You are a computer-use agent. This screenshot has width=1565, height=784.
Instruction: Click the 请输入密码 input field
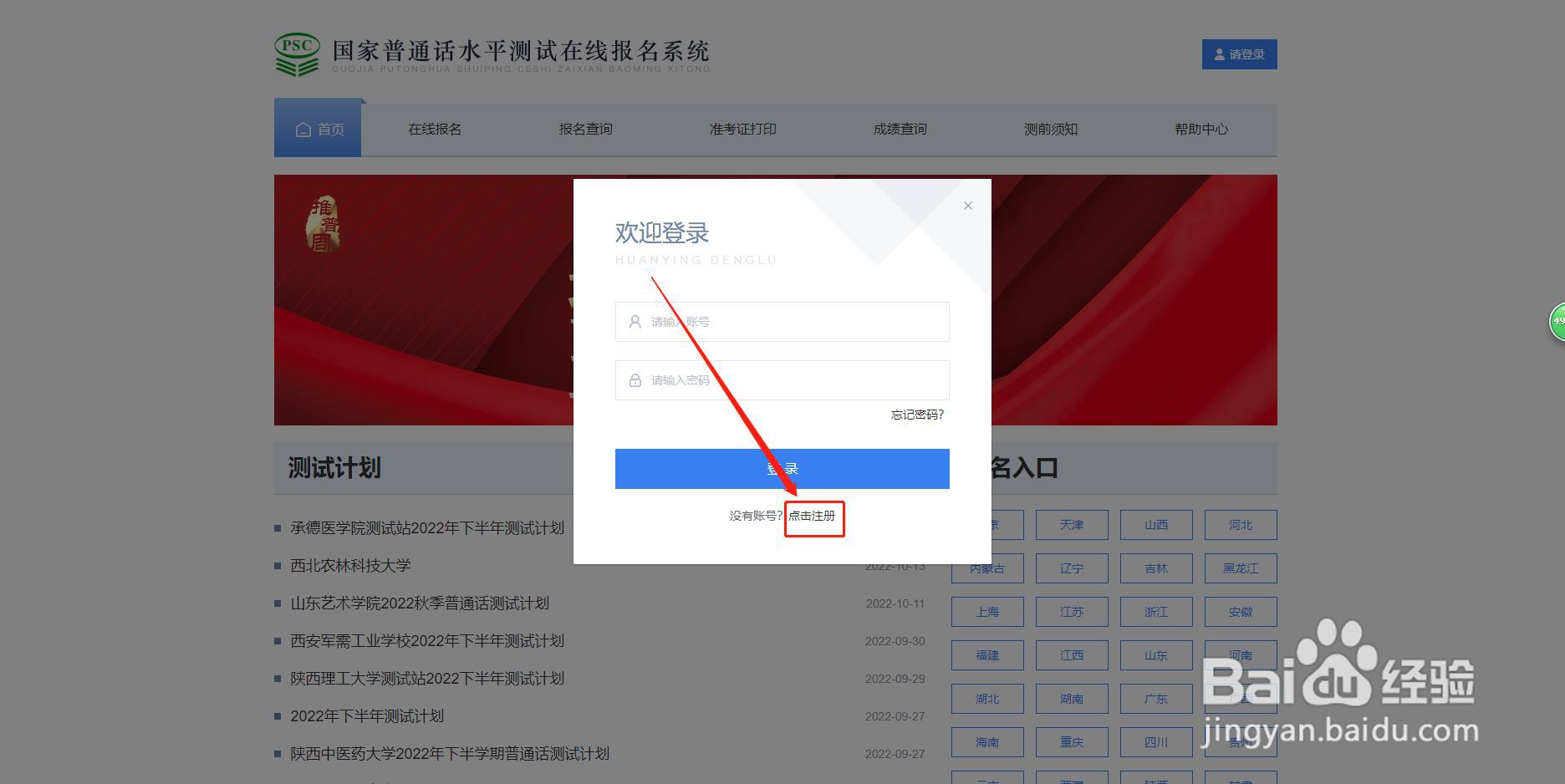[x=782, y=380]
